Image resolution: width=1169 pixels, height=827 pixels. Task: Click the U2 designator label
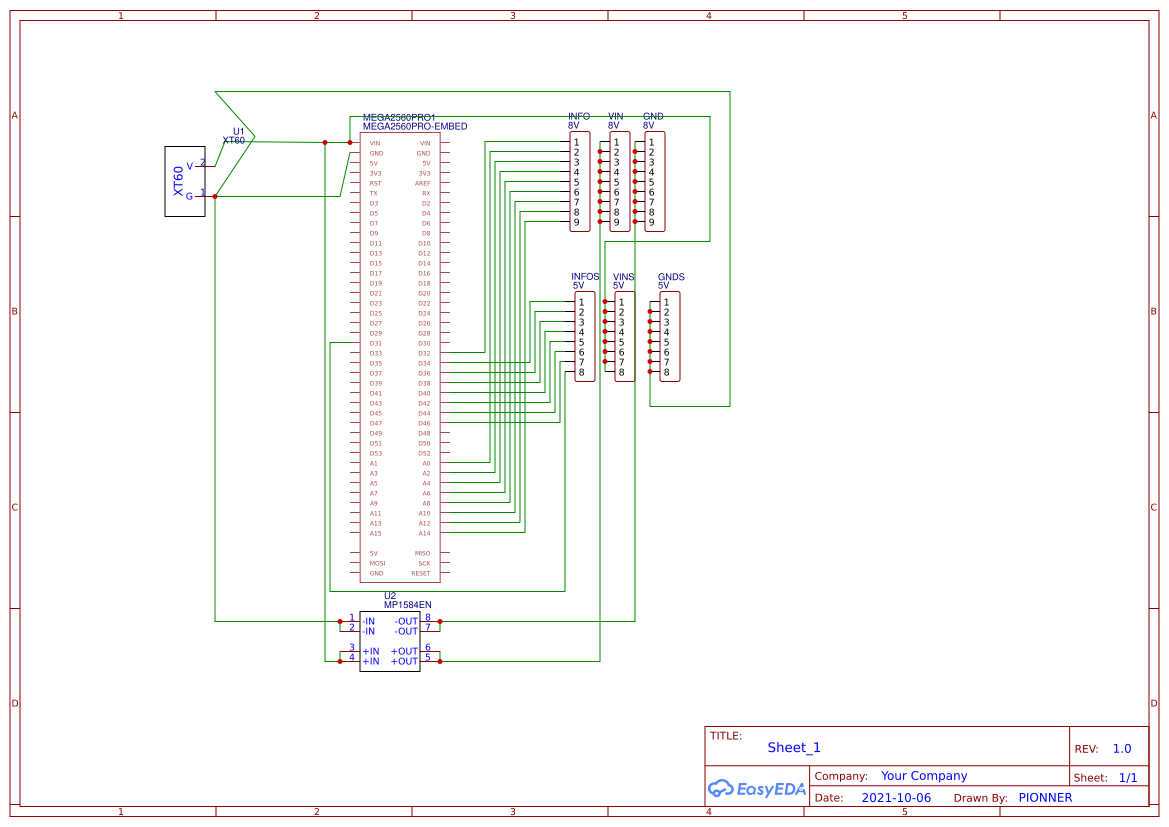click(390, 596)
